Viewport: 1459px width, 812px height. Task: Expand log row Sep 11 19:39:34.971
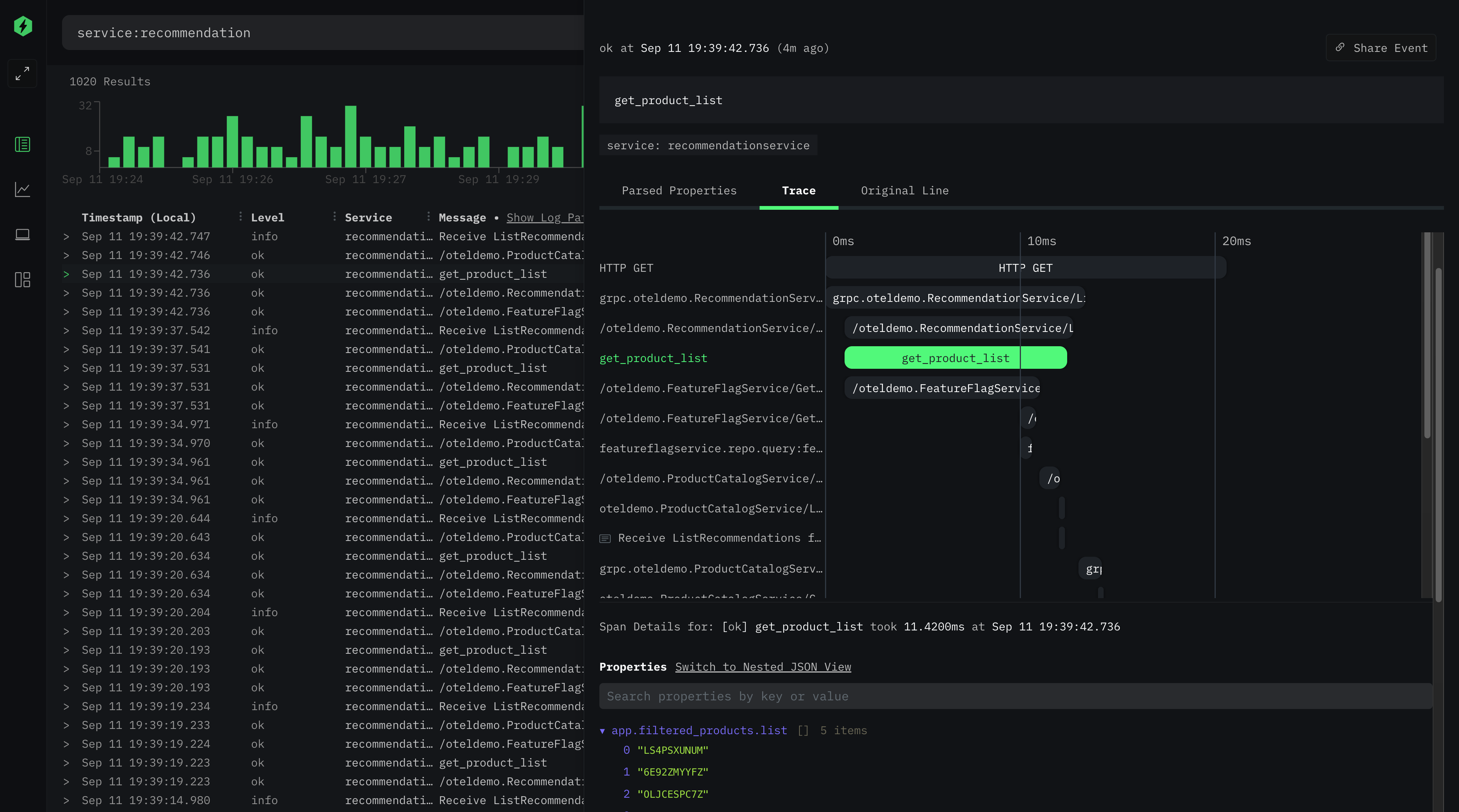pos(66,425)
